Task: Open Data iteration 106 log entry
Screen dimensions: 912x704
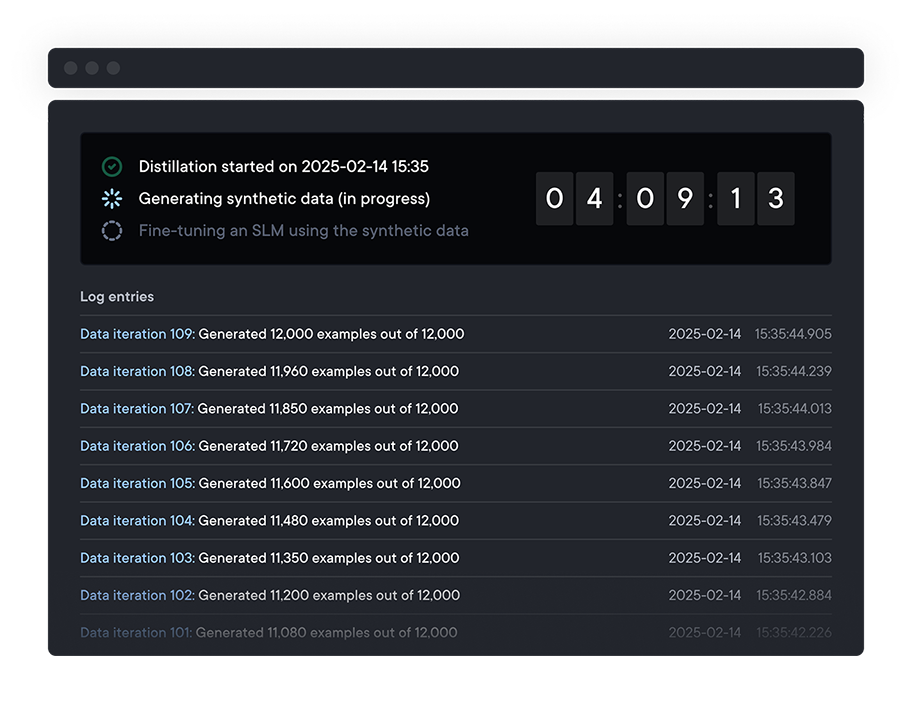Action: (133, 446)
